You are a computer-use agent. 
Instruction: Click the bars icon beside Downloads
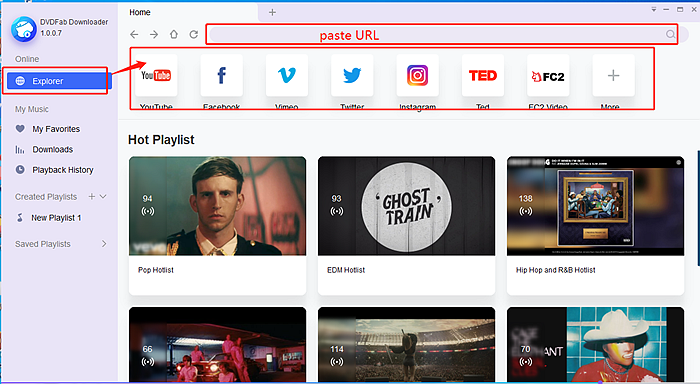coord(20,150)
